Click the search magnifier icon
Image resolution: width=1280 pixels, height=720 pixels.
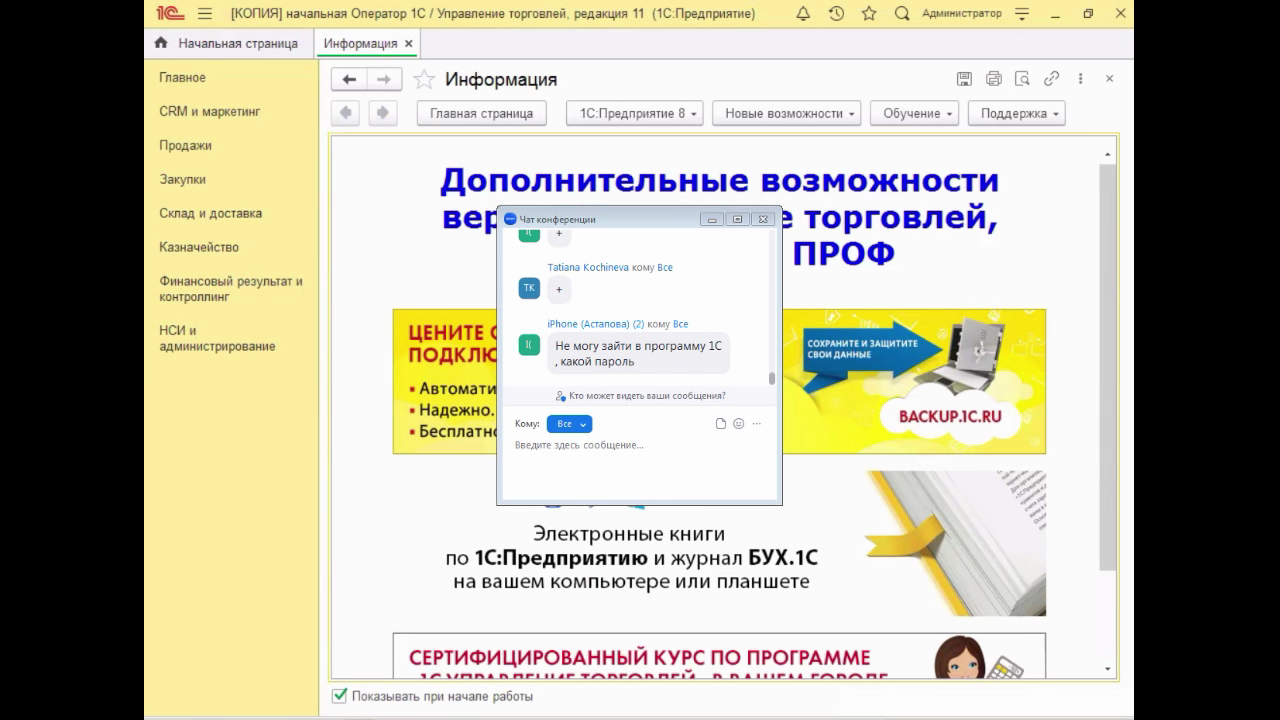(x=902, y=14)
